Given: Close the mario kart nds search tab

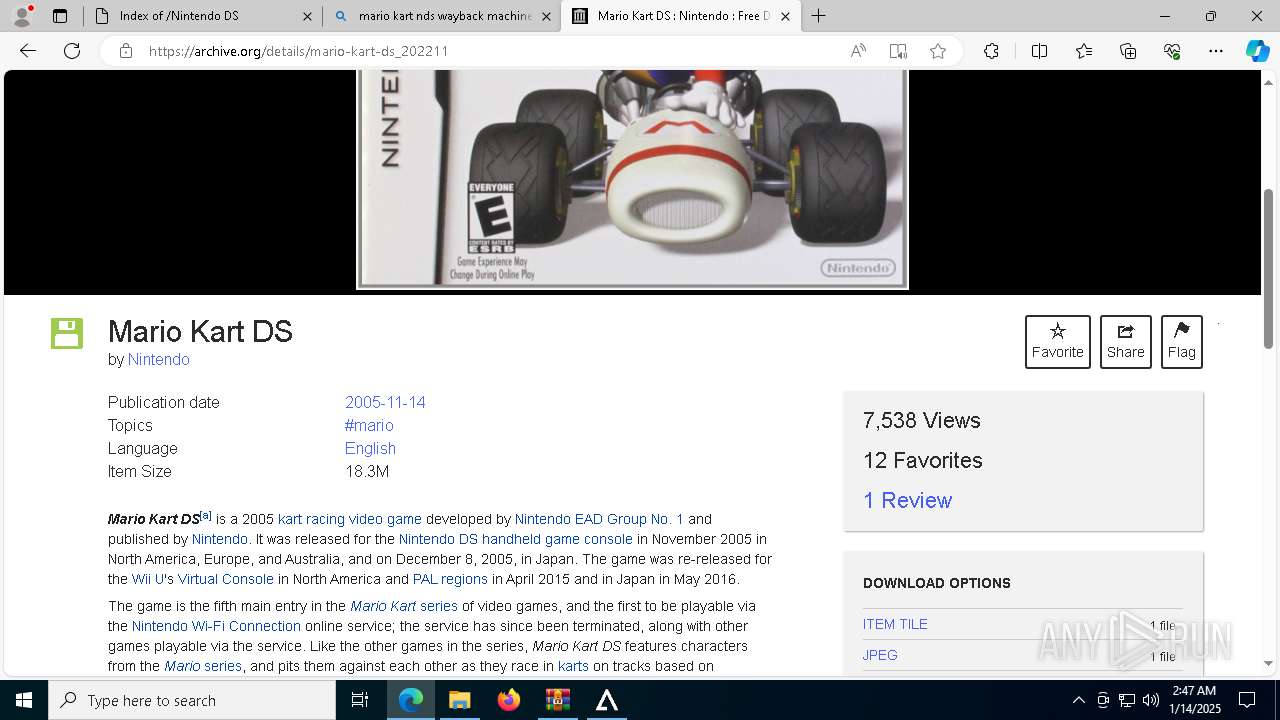Looking at the screenshot, I should tap(546, 16).
